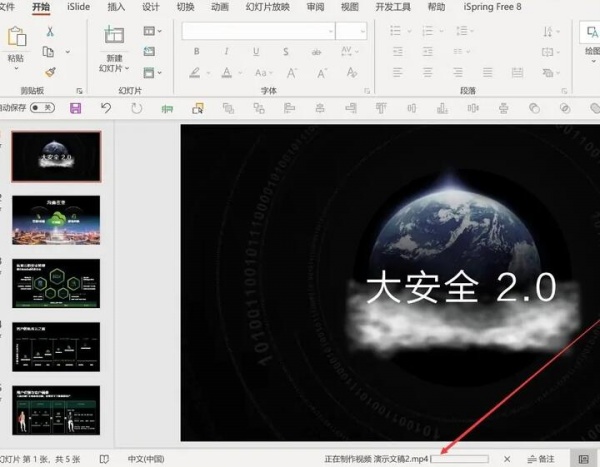Open the slide section dropdown
This screenshot has height=467, width=600.
(x=152, y=72)
